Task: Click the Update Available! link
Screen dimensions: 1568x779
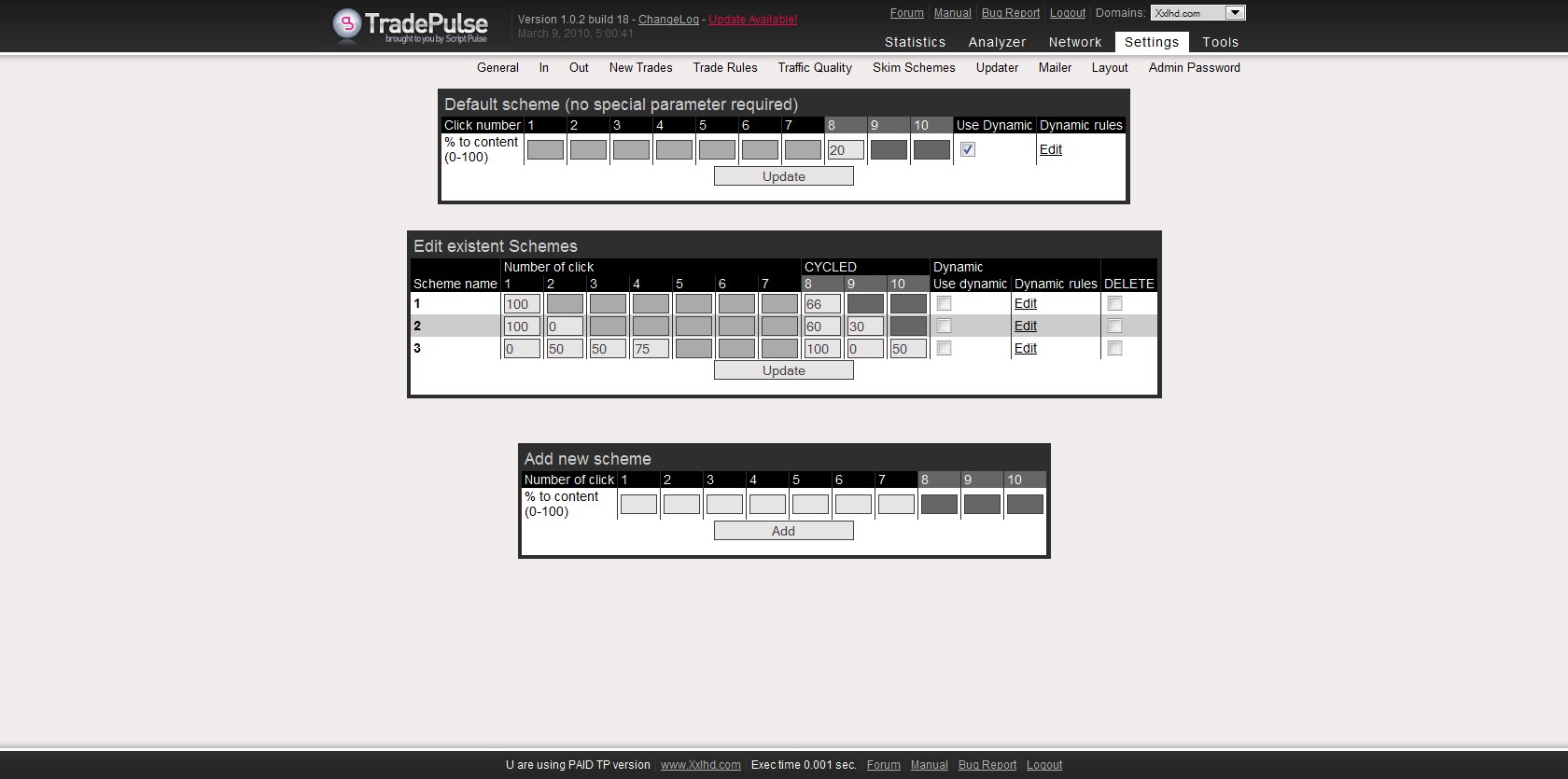Action: pos(752,20)
